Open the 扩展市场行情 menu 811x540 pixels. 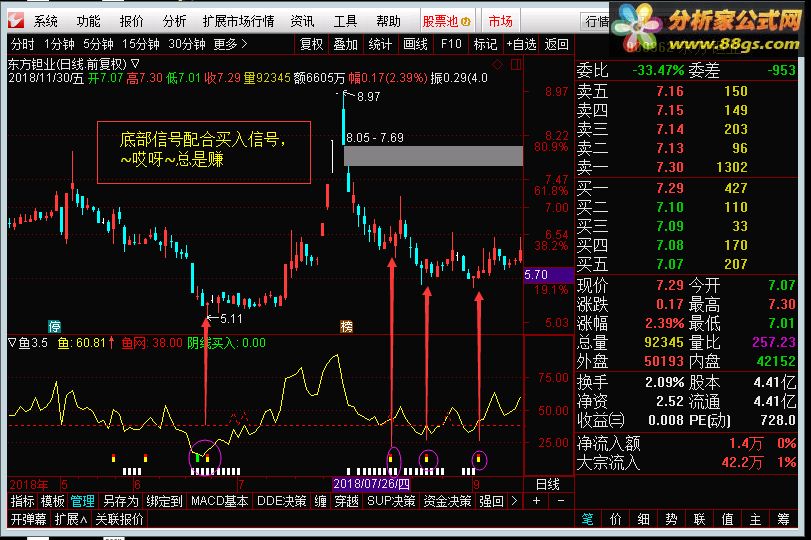238,21
